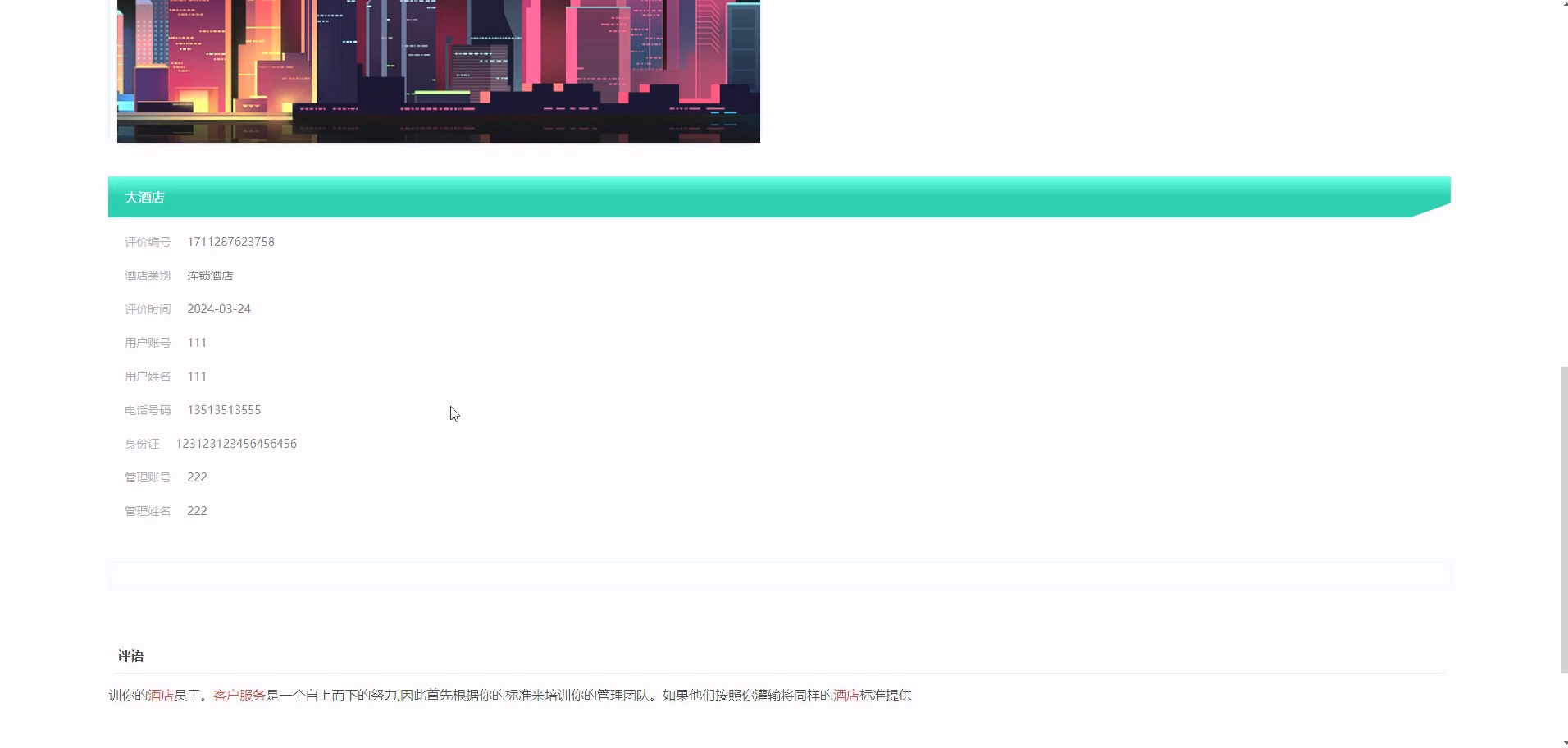
Task: Click the teal 大酒店 header bar
Action: (738, 197)
